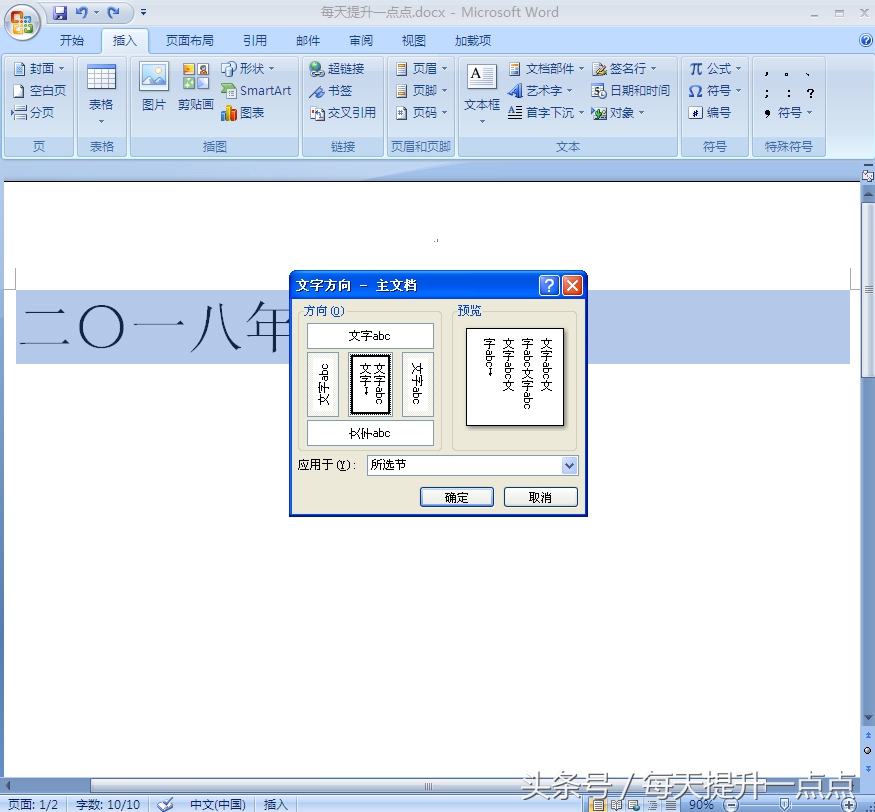
Task: Select bottom rotated Chinese text direction
Action: (x=370, y=433)
